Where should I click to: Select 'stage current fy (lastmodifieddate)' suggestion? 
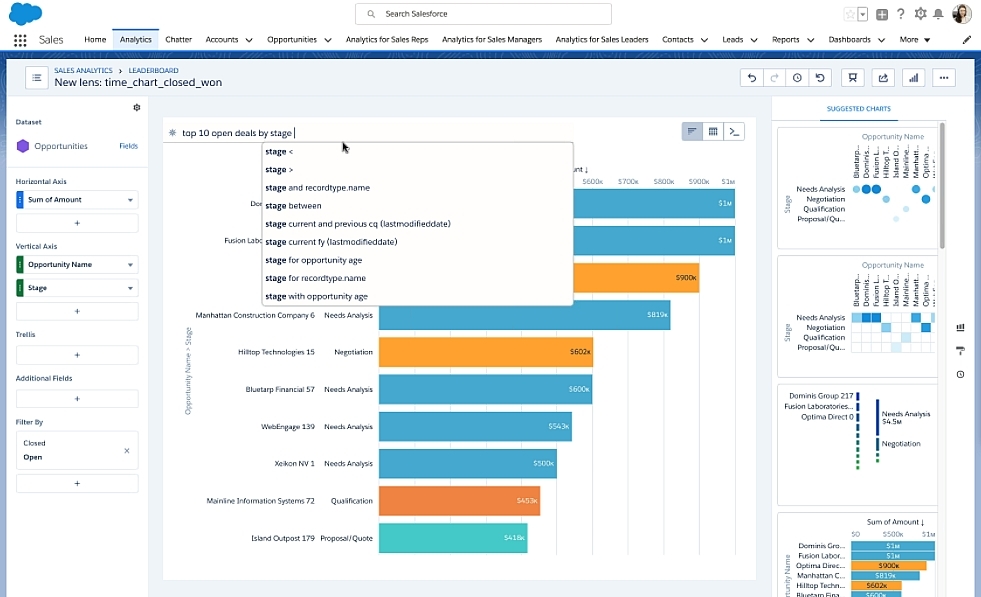(417, 242)
